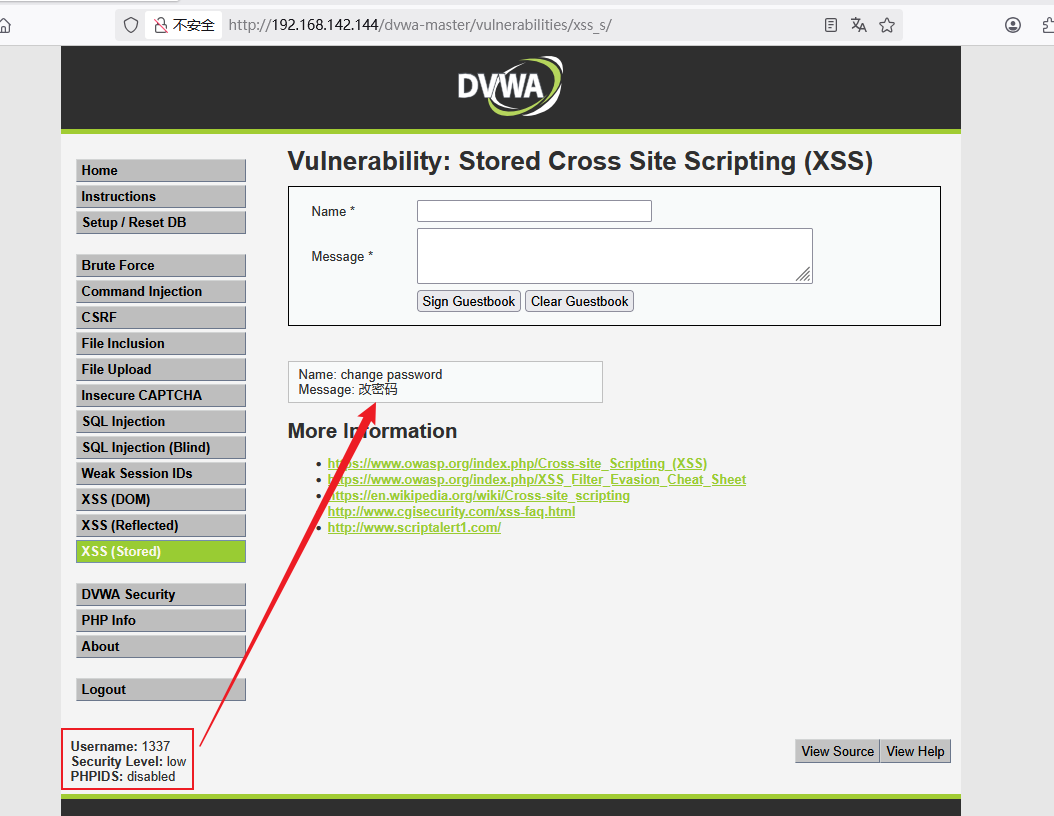Open the Brute Force page
Image resolution: width=1054 pixels, height=816 pixels.
[x=161, y=266]
